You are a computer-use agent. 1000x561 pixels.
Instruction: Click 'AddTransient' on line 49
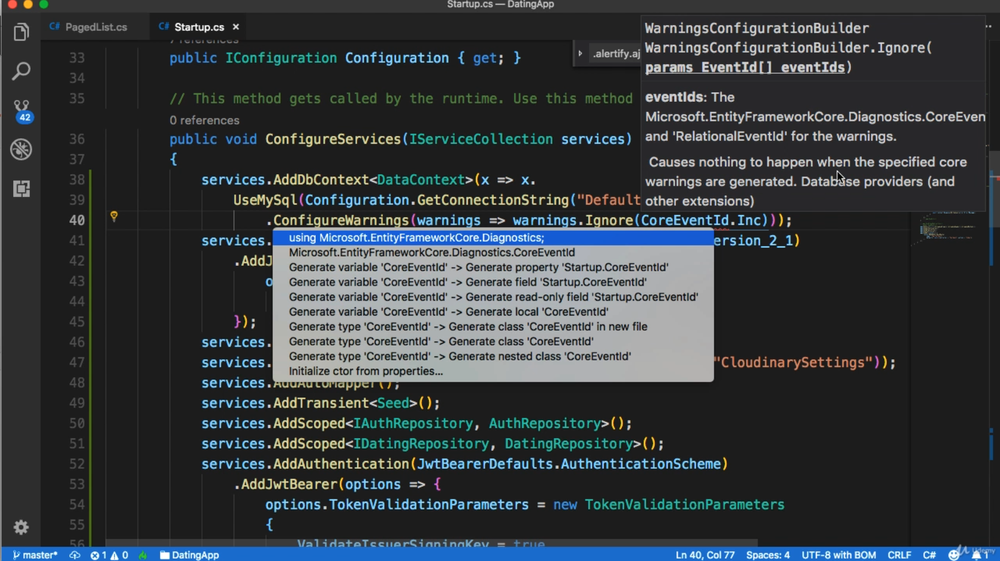pyautogui.click(x=321, y=403)
